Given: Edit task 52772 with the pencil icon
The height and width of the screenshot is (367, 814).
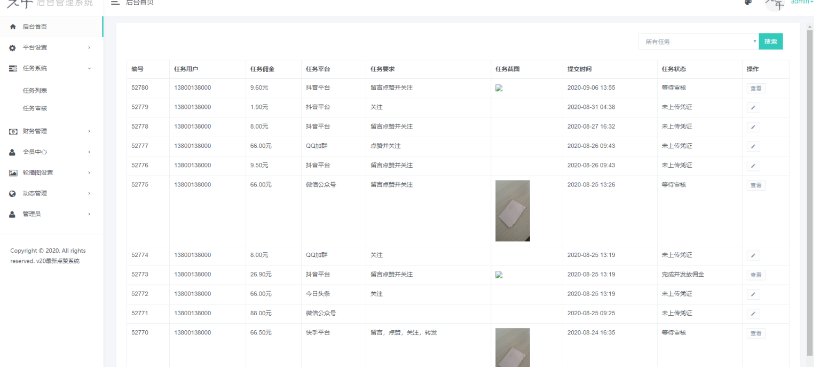Looking at the screenshot, I should (753, 294).
